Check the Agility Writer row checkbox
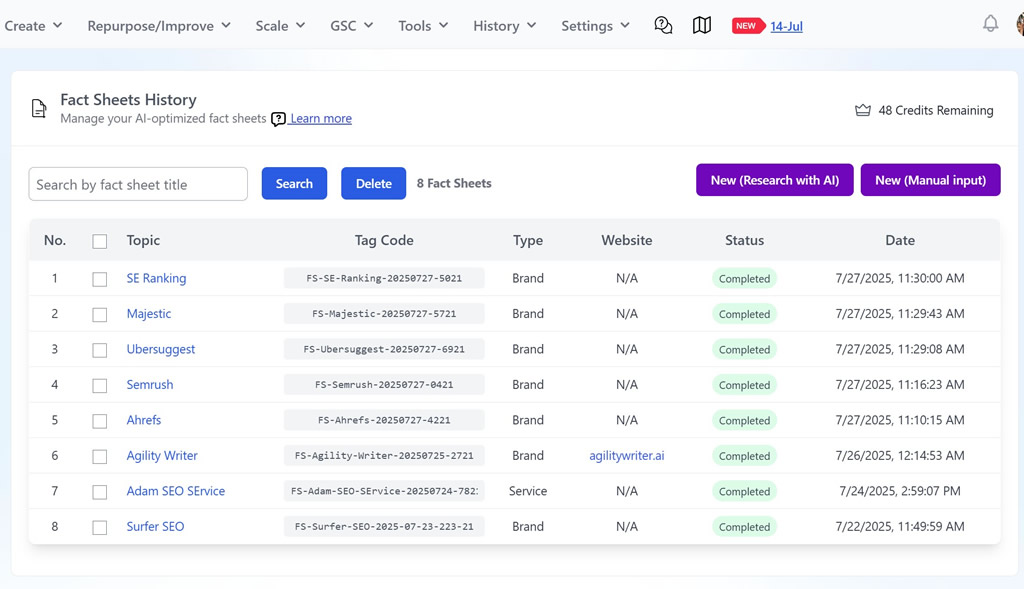Viewport: 1024px width, 589px height. pyautogui.click(x=99, y=456)
